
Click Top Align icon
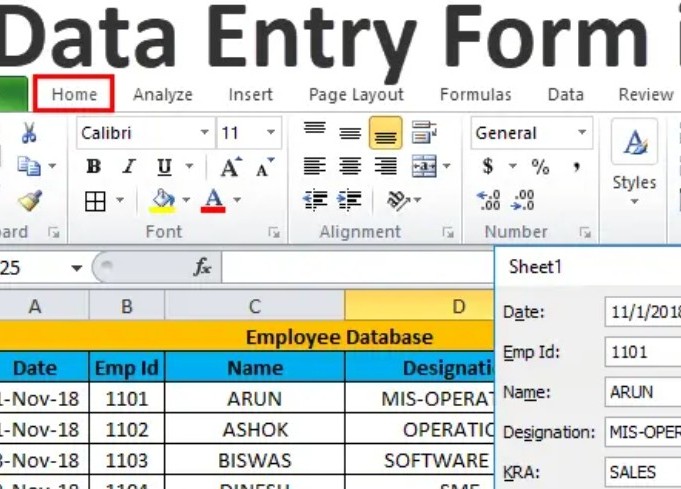315,128
